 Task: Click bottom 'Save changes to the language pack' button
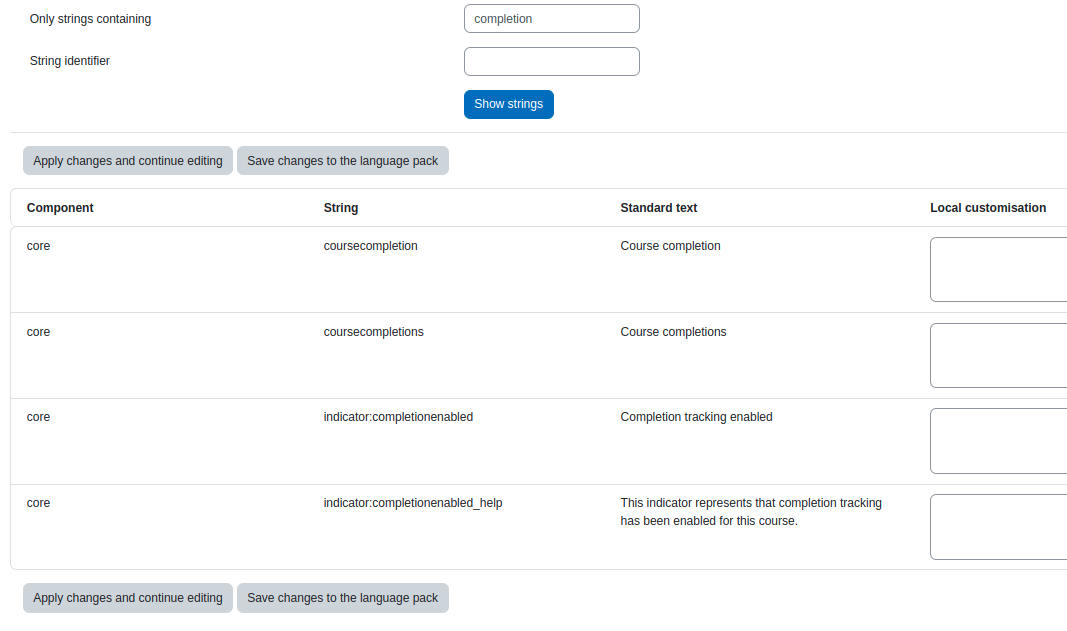coord(343,598)
